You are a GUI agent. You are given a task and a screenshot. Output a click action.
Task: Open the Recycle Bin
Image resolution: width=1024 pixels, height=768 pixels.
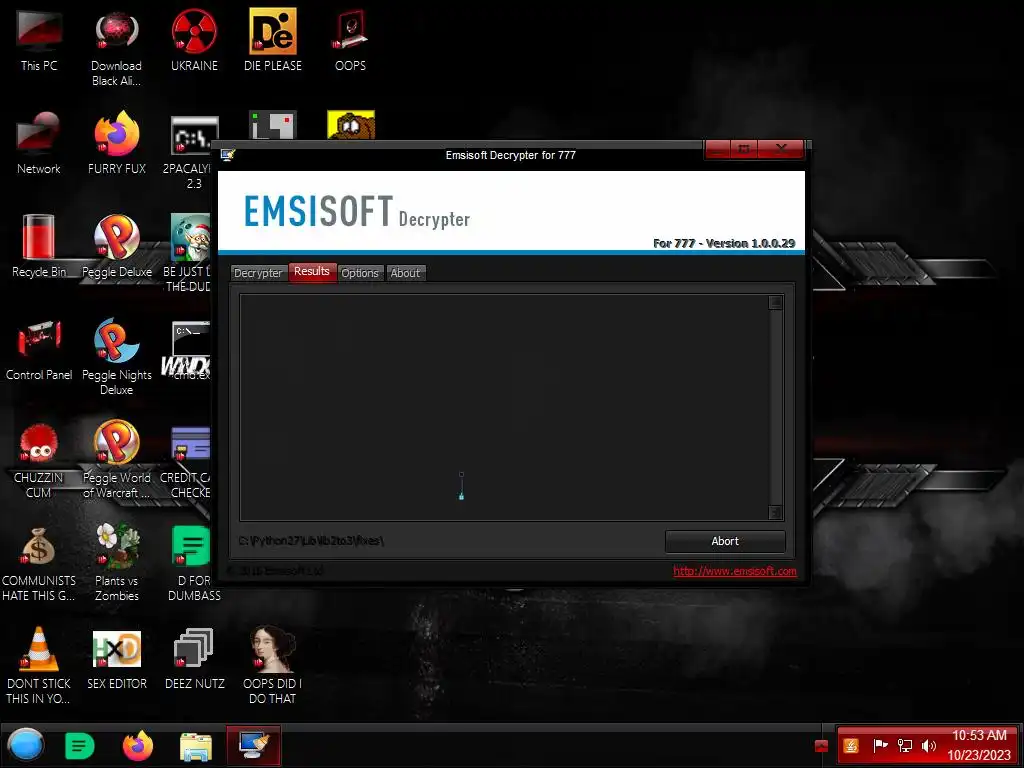pyautogui.click(x=39, y=247)
